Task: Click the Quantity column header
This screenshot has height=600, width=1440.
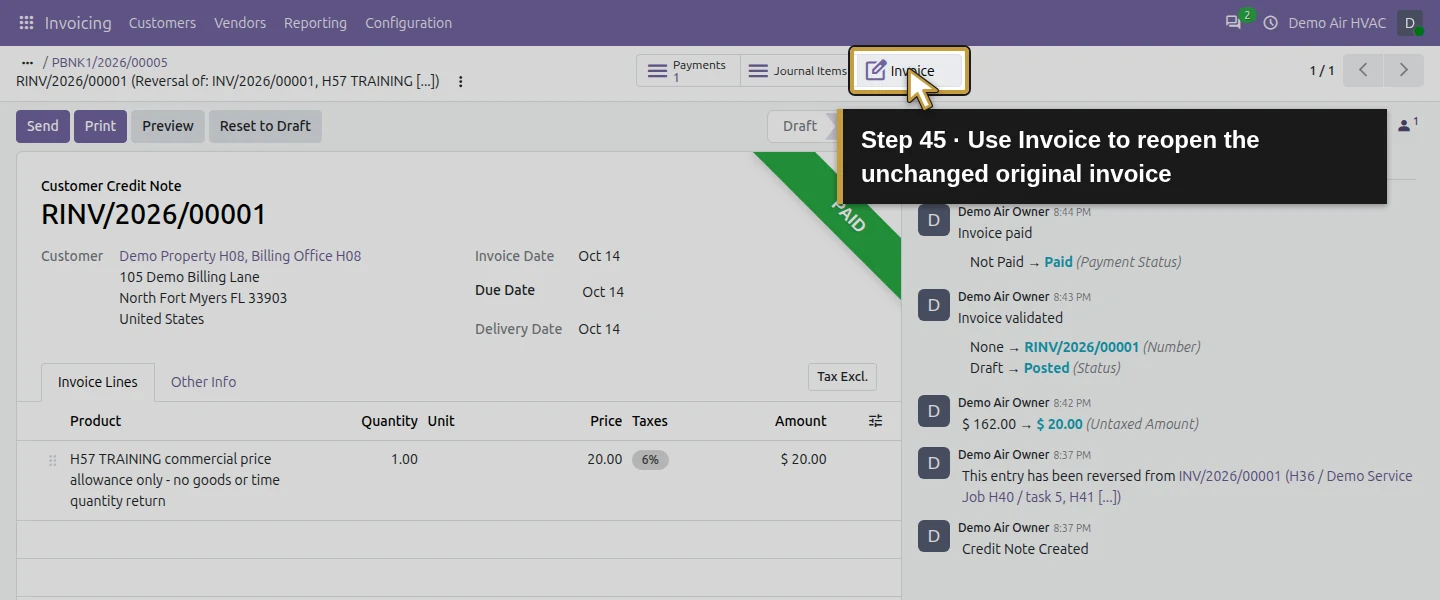Action: click(x=389, y=421)
